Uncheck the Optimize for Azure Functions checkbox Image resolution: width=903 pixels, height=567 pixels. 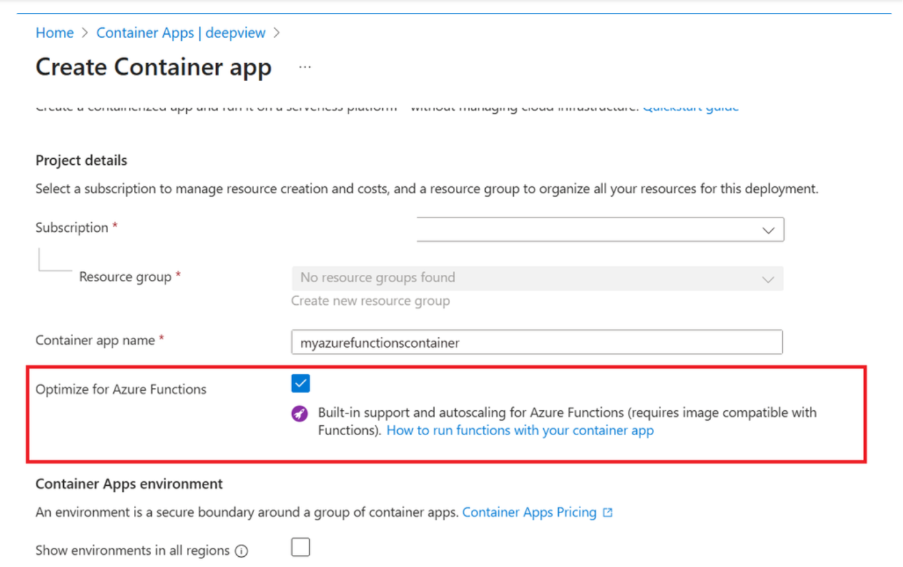pyautogui.click(x=300, y=383)
